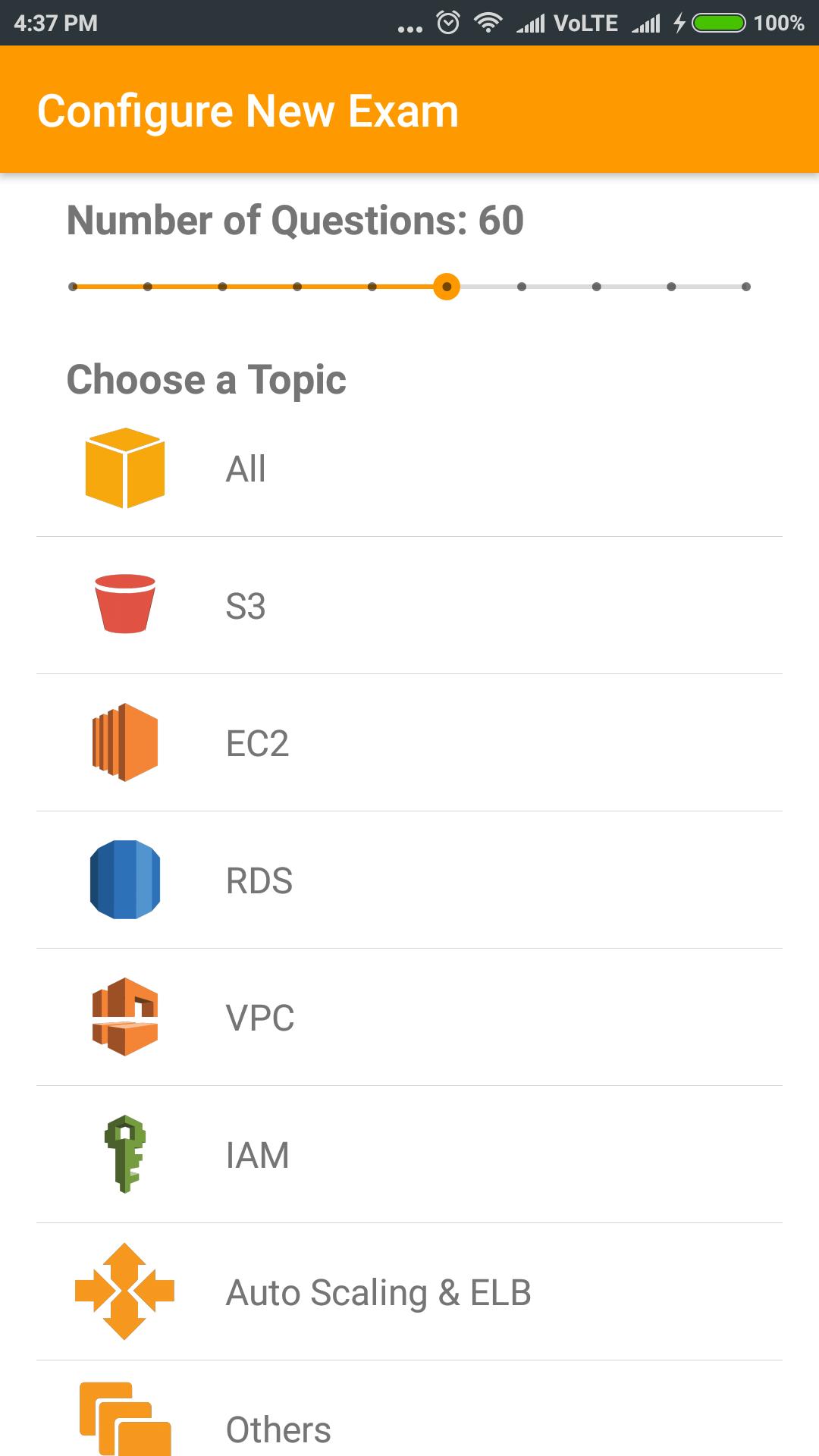Image resolution: width=819 pixels, height=1456 pixels.
Task: Choose the Auto Scaling & ELB label
Action: coord(378,1293)
